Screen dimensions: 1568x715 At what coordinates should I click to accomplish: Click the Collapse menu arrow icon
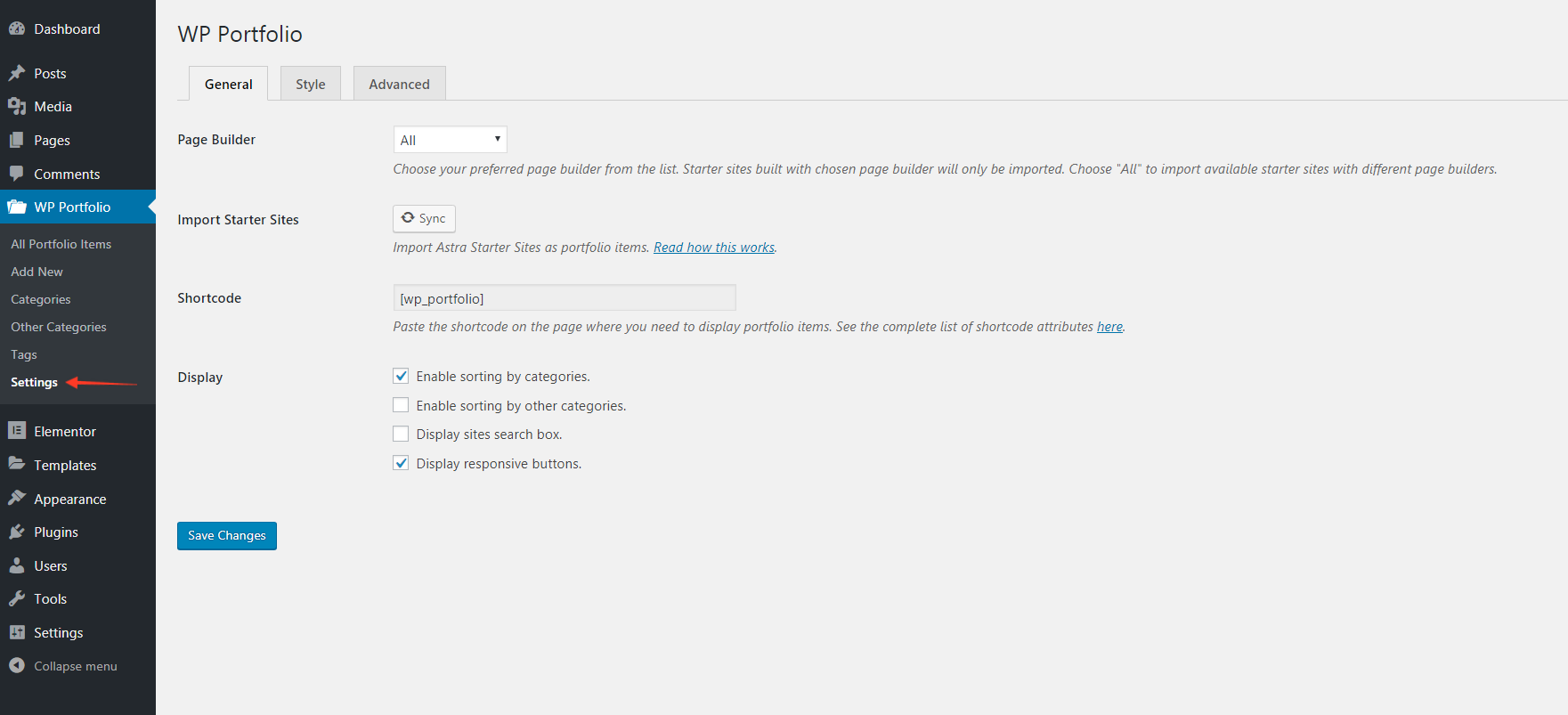pyautogui.click(x=17, y=665)
